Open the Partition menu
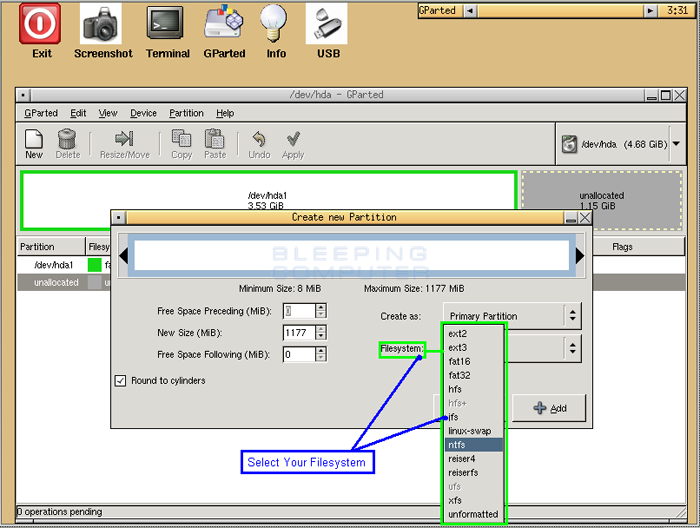 coord(186,113)
